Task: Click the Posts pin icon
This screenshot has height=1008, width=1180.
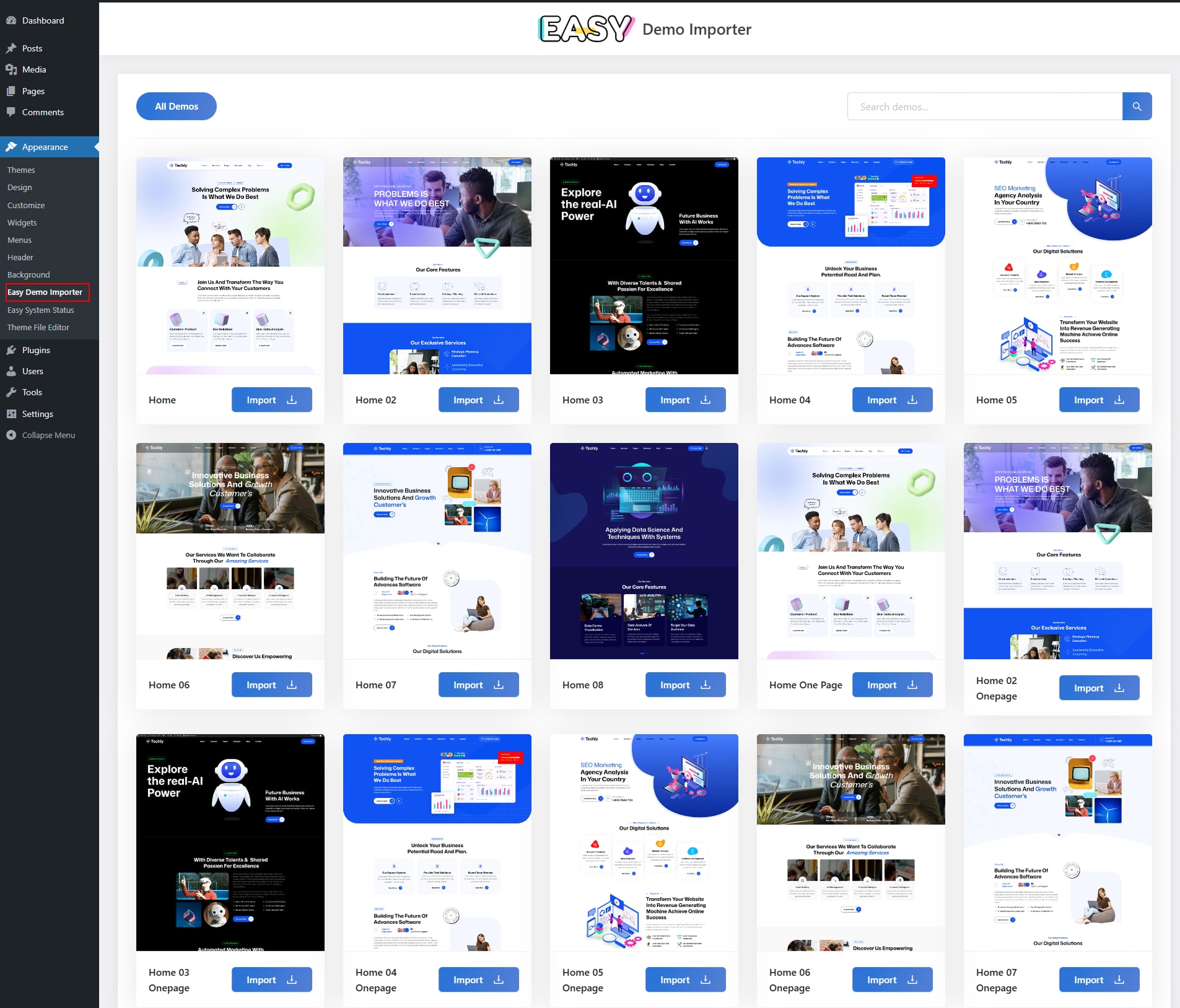Action: click(11, 48)
